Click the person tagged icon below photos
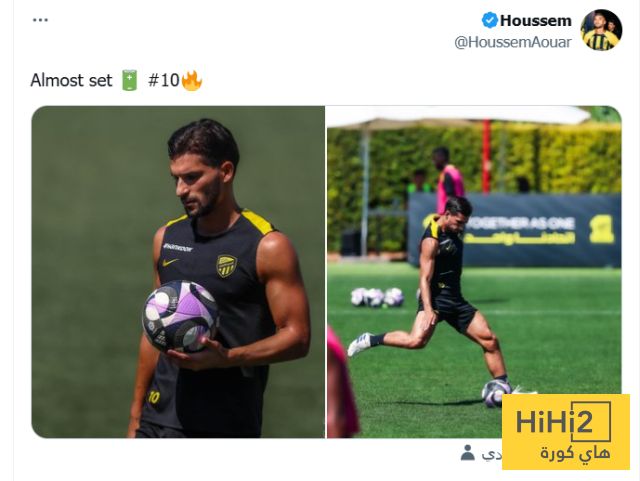 coord(468,453)
